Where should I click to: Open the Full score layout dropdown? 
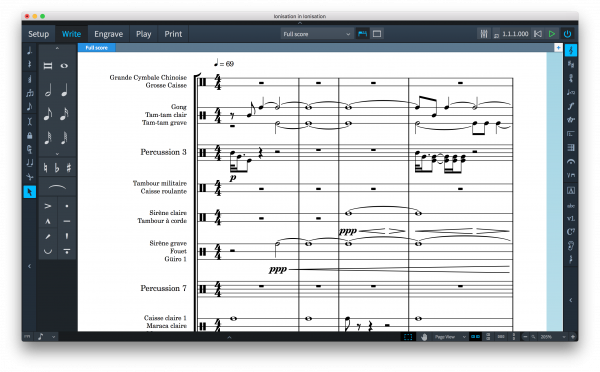(316, 34)
